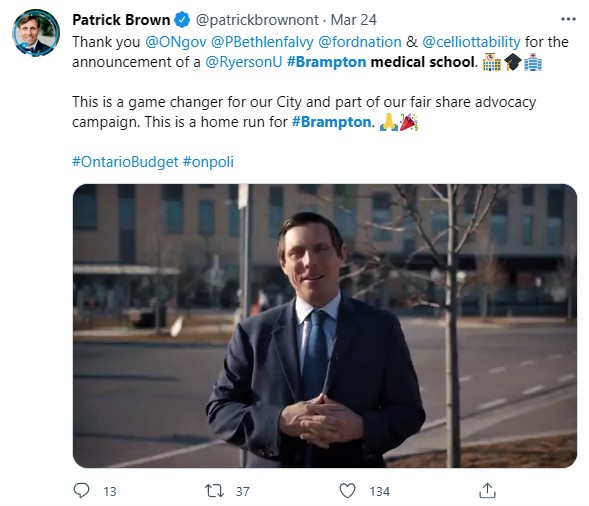Click the @RyersonU mention

243,62
